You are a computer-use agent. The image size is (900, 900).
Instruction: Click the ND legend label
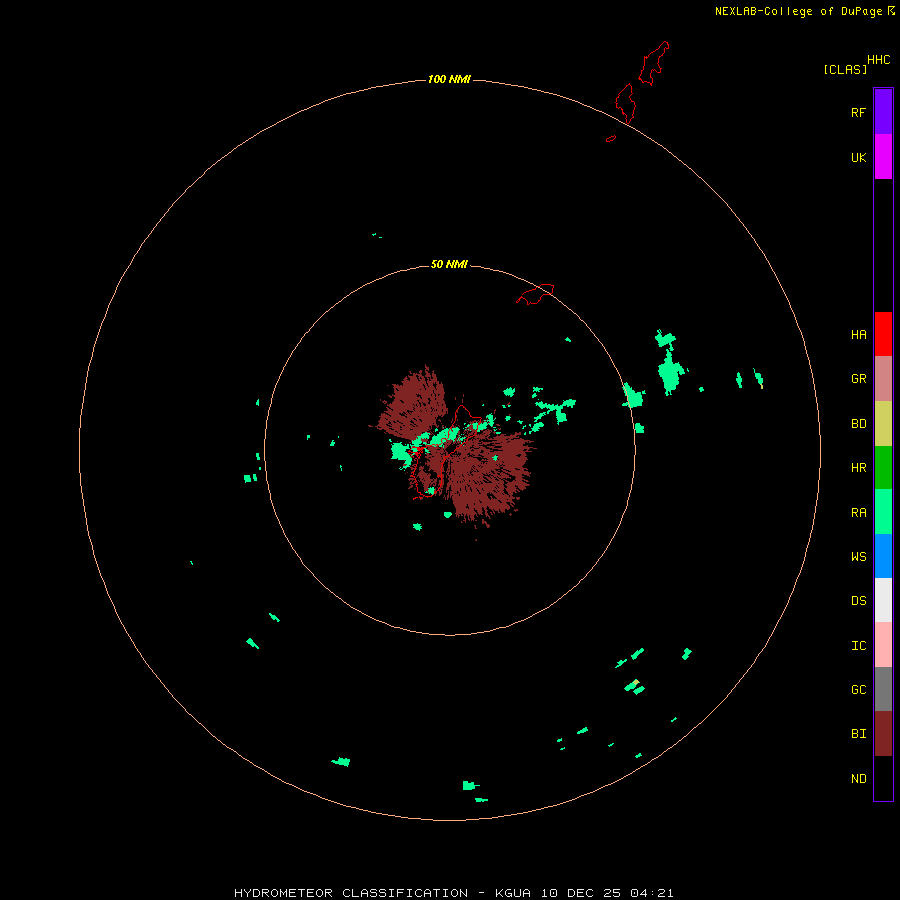pyautogui.click(x=859, y=779)
